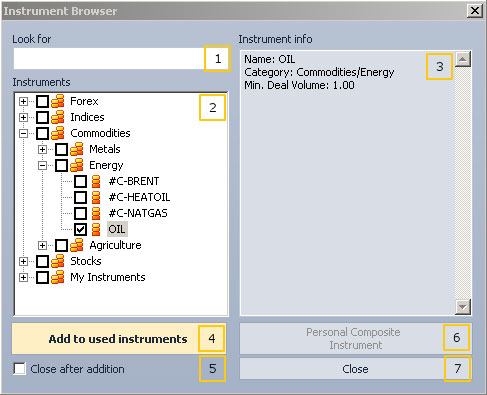Click the Indices group coins icon

(58, 117)
